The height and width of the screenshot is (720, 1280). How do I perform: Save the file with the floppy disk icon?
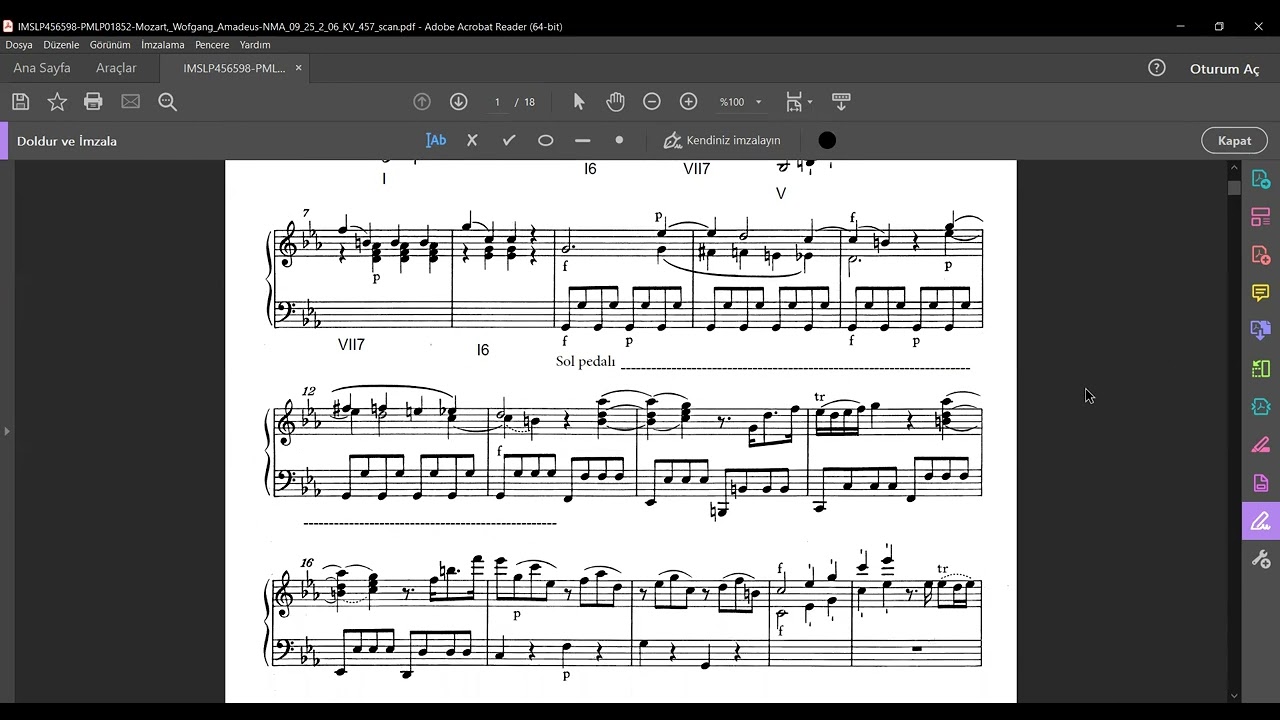tap(21, 101)
